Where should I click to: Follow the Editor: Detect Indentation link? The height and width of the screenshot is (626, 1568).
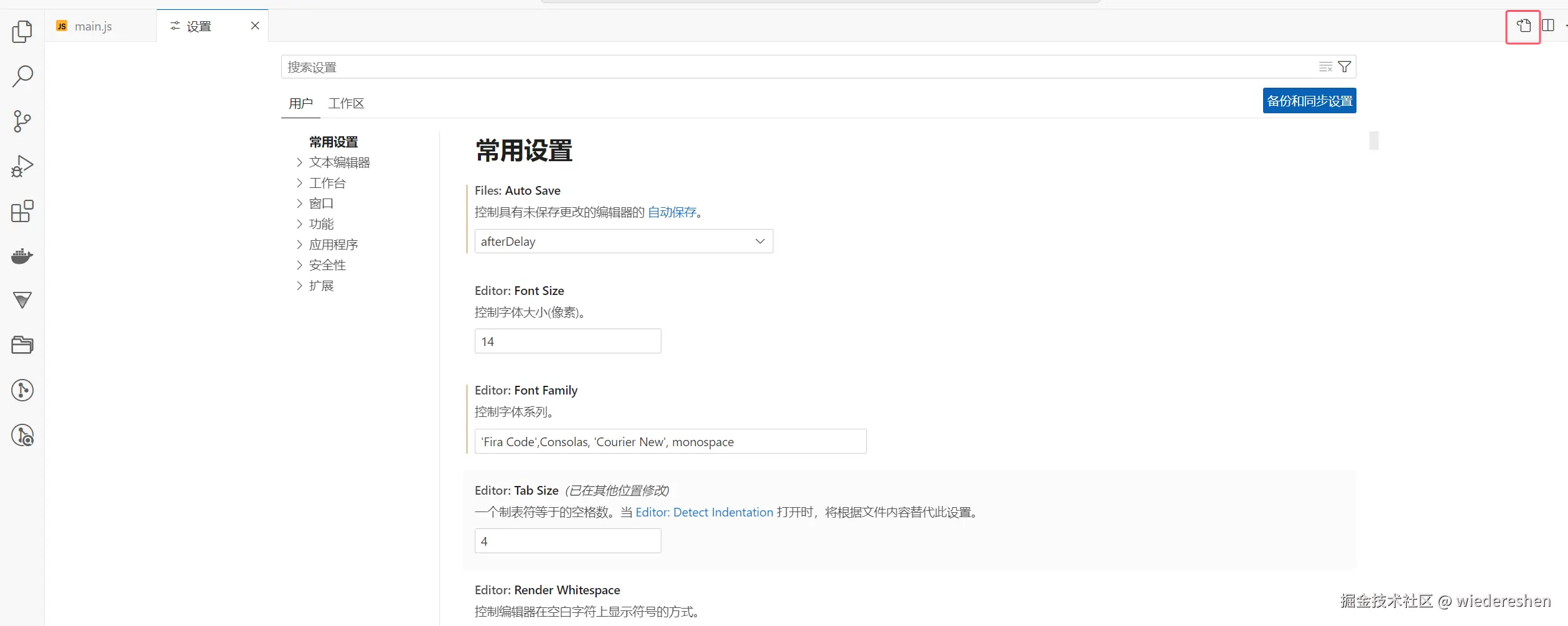coord(704,512)
